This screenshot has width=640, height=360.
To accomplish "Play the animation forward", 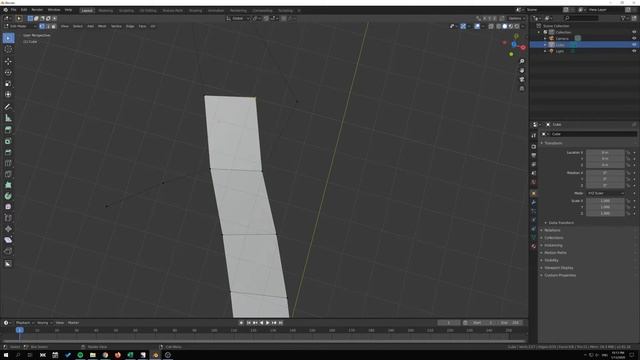I will click(x=268, y=323).
